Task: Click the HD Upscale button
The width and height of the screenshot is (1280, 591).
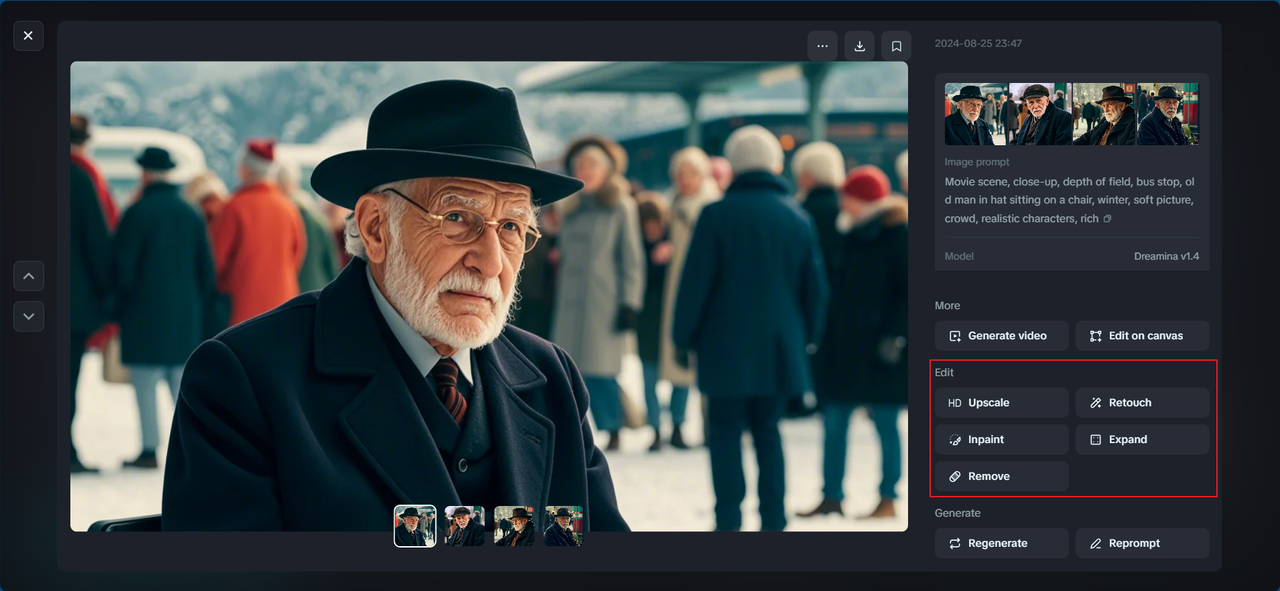Action: [x=1002, y=403]
